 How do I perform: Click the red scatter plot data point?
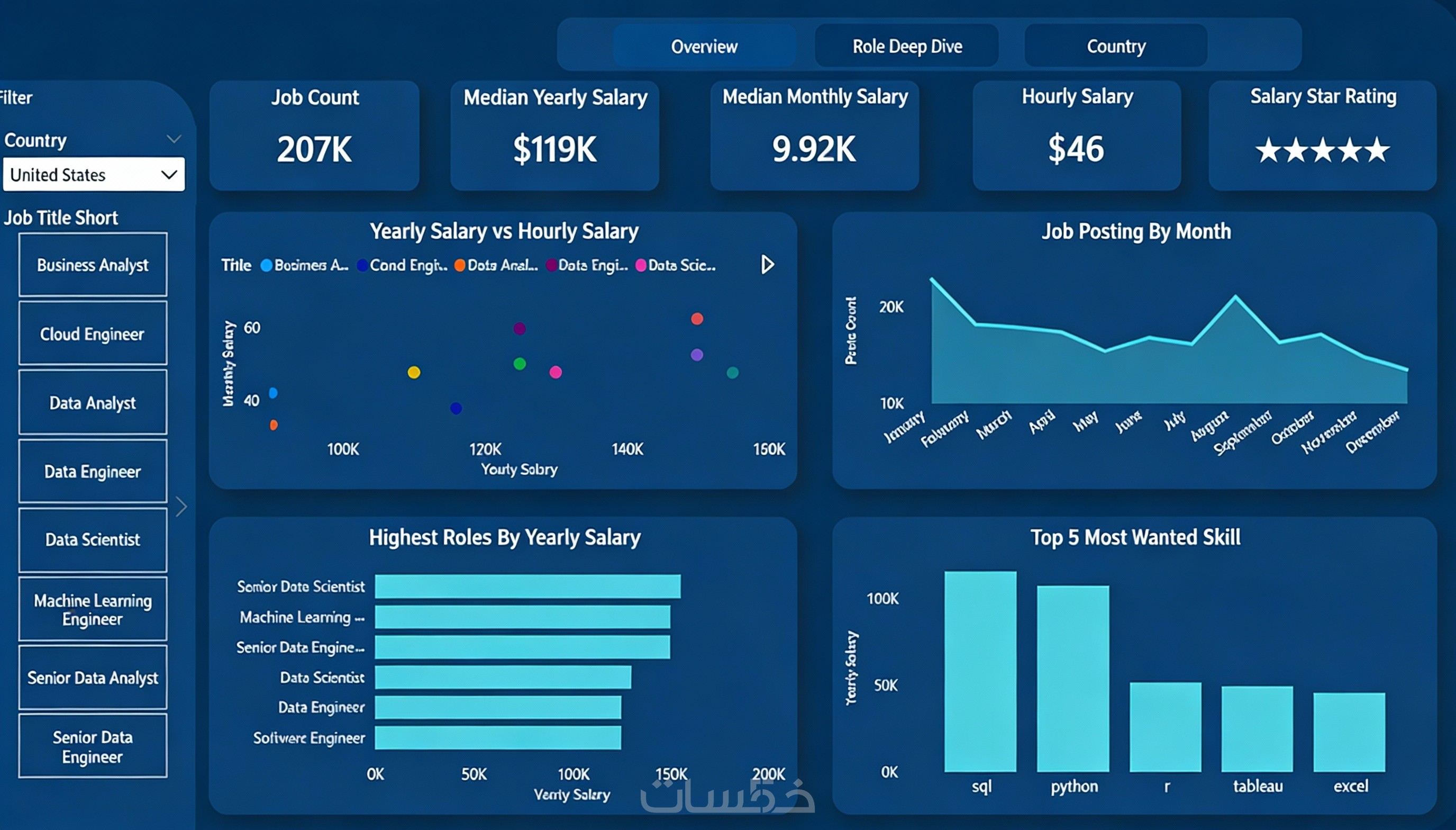697,319
